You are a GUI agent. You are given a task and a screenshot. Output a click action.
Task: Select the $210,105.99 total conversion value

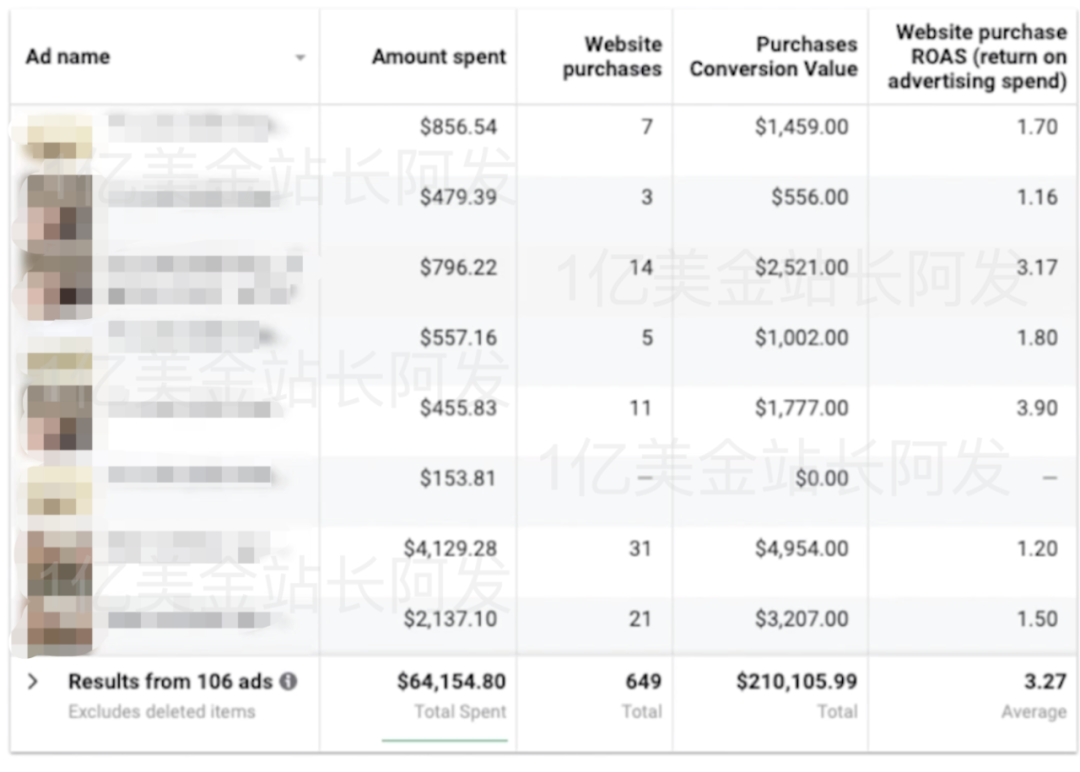(x=796, y=682)
